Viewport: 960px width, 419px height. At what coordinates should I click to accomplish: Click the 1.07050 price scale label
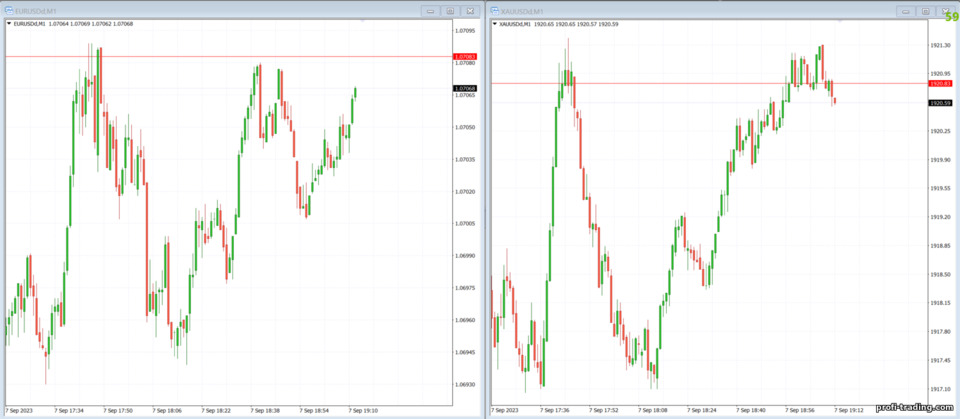tap(466, 127)
